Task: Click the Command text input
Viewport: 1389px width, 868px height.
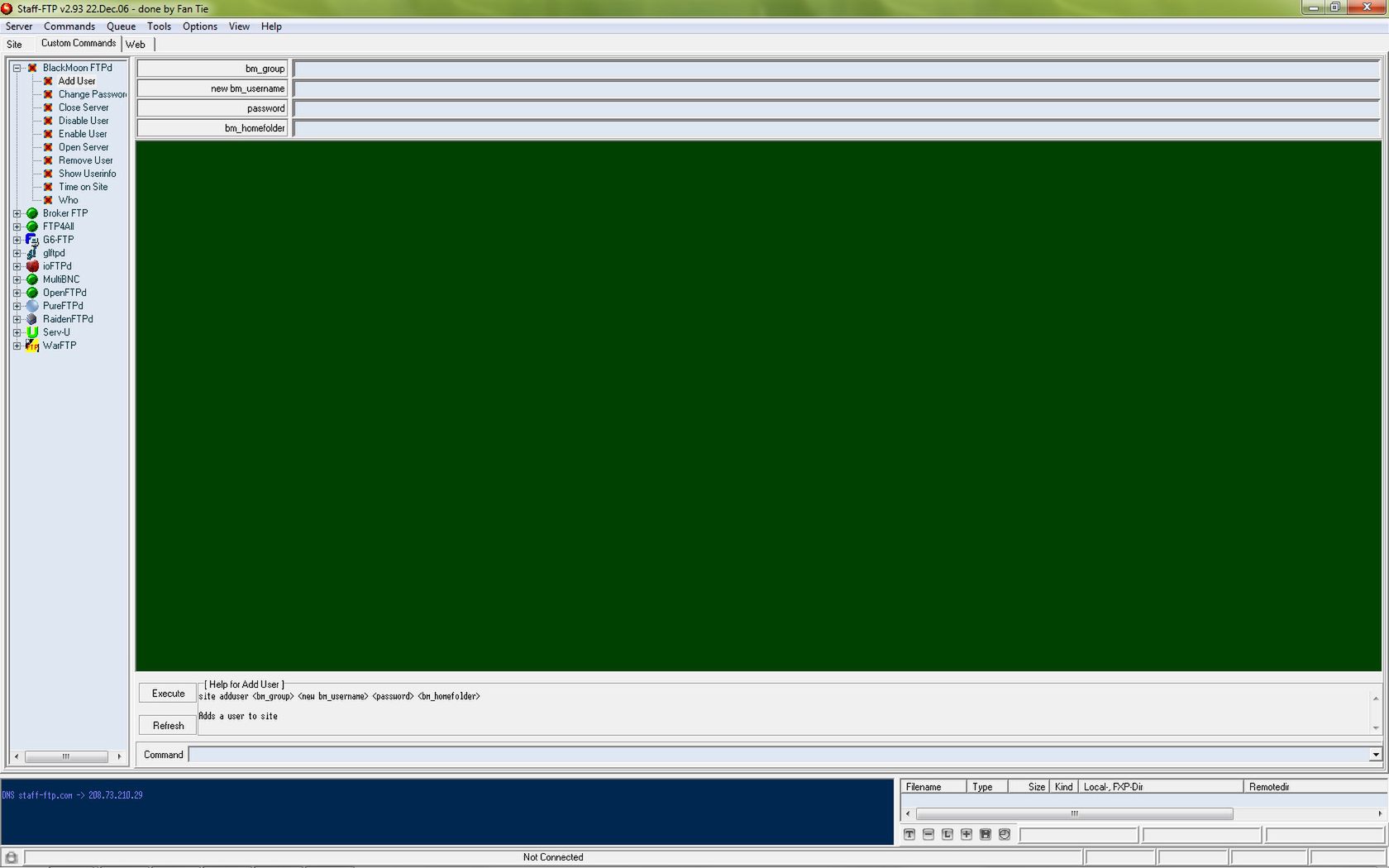Action: point(778,755)
